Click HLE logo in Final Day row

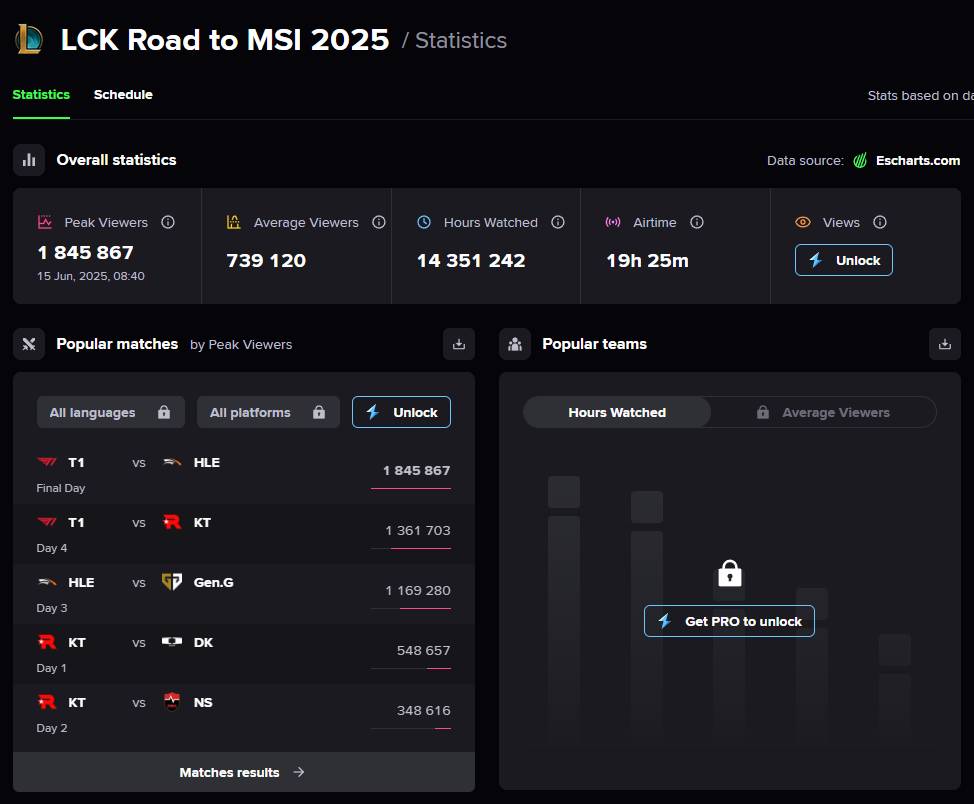172,462
